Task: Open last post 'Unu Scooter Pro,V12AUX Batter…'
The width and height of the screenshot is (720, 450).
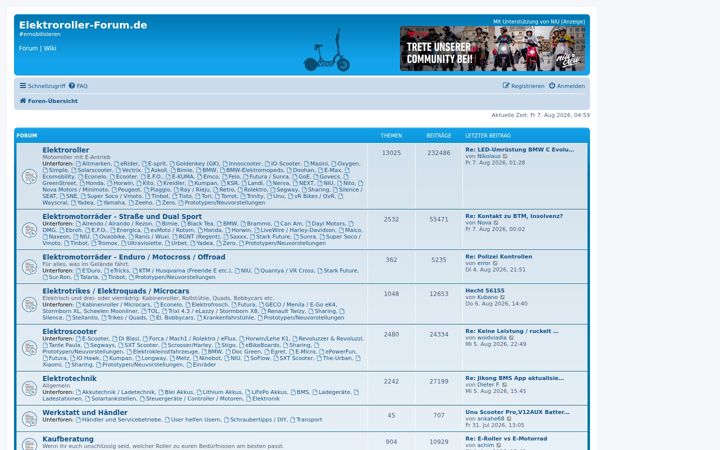Action: click(518, 412)
